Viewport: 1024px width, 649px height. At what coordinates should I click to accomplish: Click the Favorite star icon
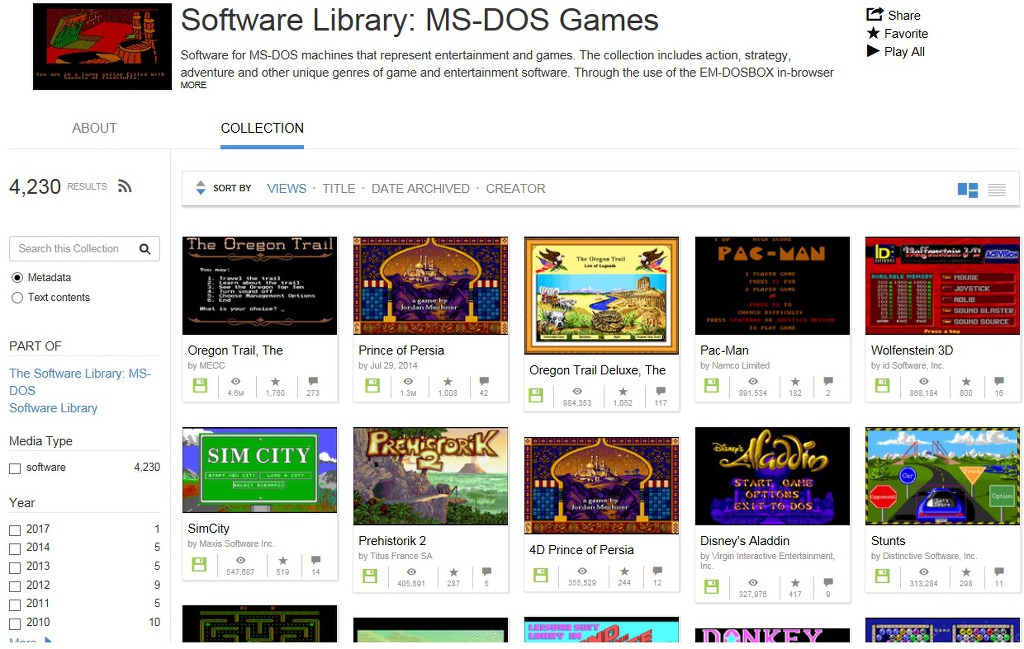pos(874,33)
